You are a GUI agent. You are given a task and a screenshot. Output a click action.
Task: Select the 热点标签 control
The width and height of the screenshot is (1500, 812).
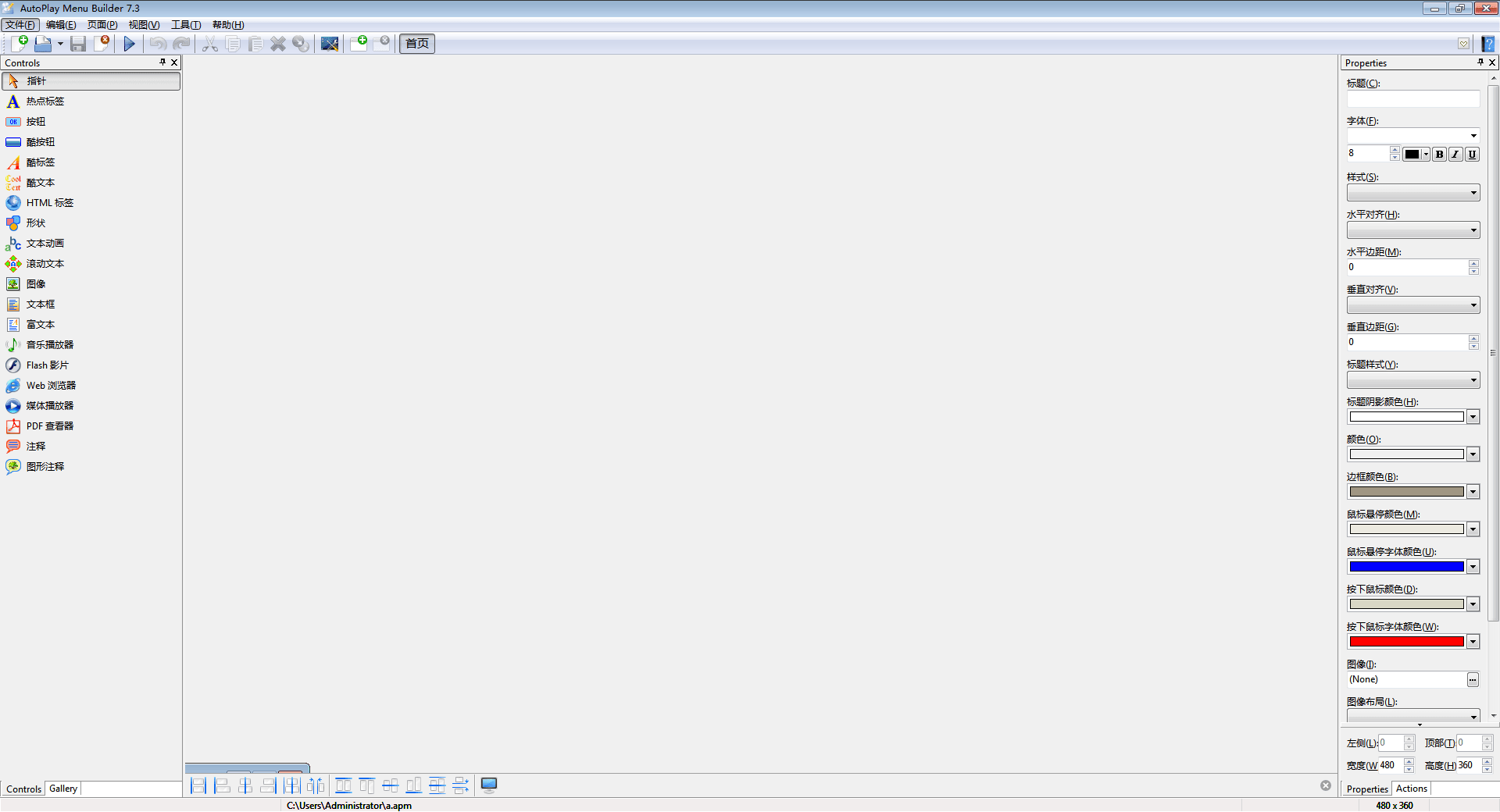click(x=91, y=101)
